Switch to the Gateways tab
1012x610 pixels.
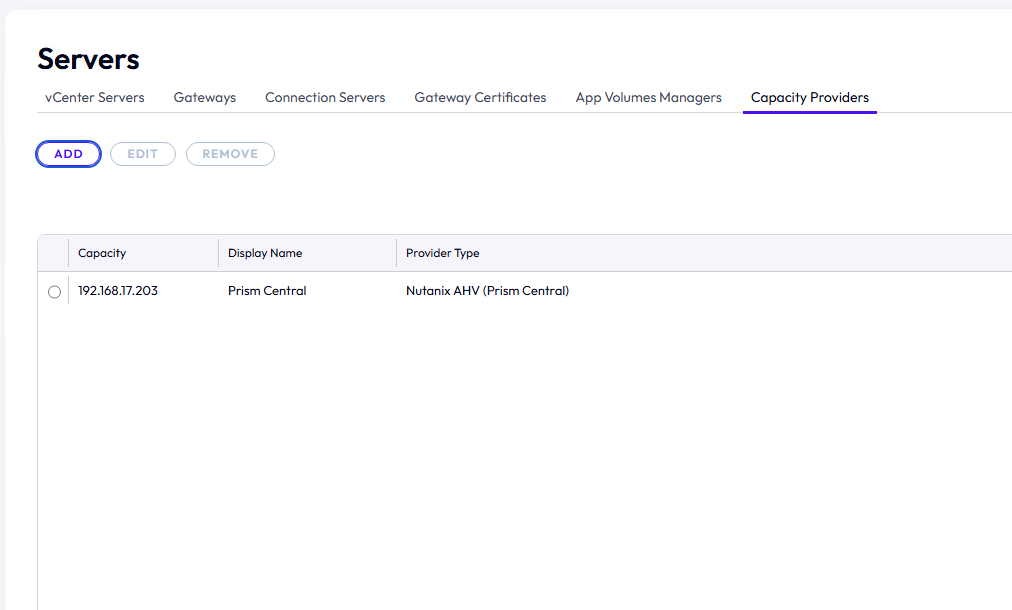pyautogui.click(x=205, y=97)
